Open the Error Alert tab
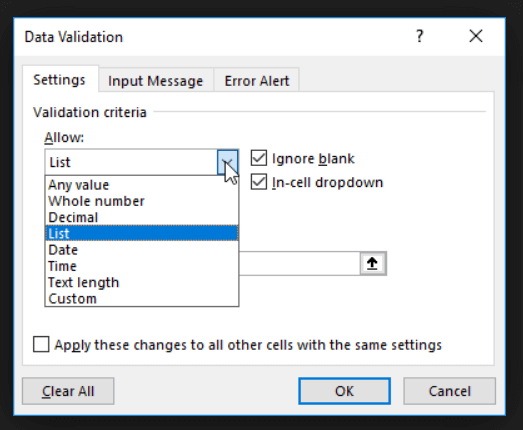 click(257, 81)
